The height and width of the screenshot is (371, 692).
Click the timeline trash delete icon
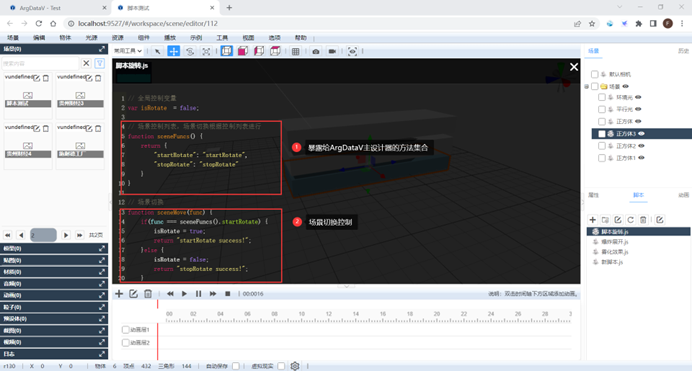(x=148, y=294)
